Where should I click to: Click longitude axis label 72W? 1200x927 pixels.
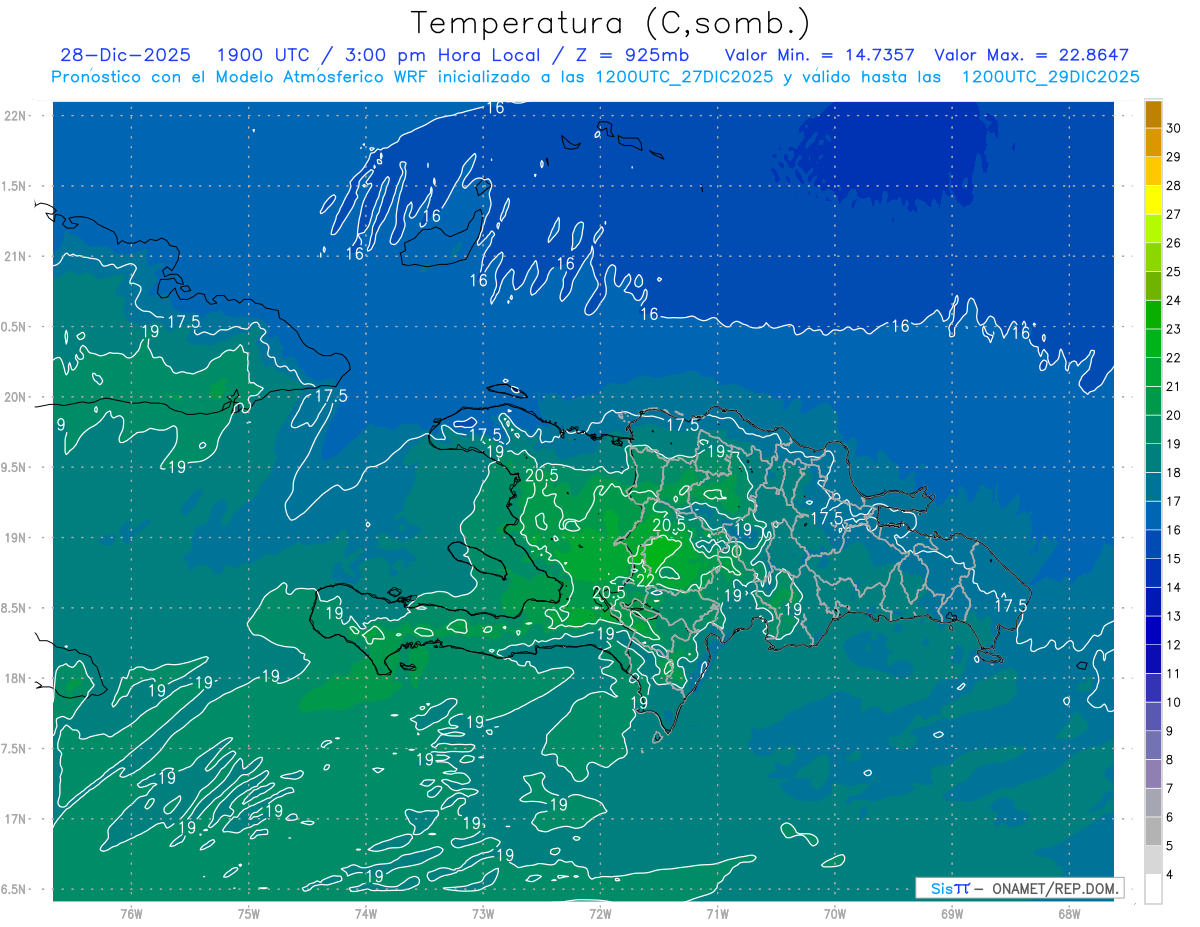click(x=600, y=914)
